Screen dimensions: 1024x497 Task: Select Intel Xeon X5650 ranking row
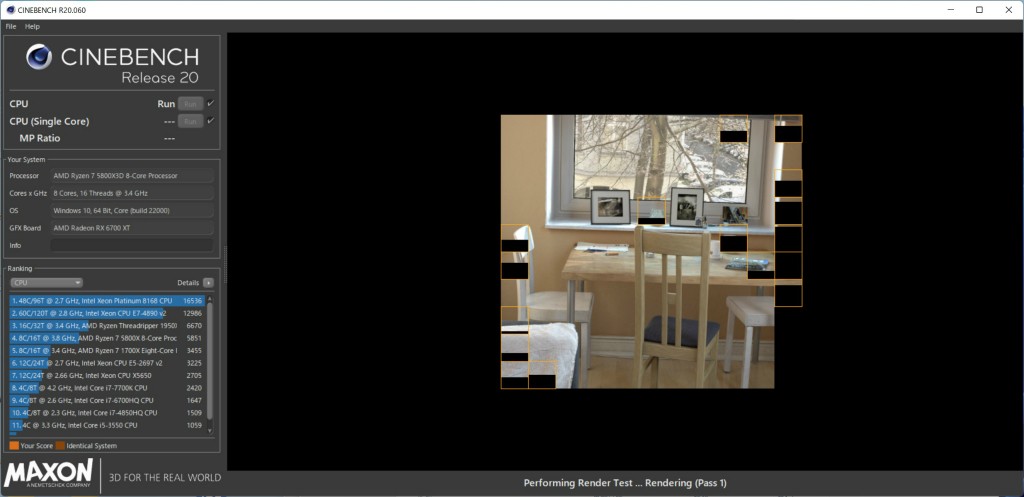pyautogui.click(x=106, y=376)
